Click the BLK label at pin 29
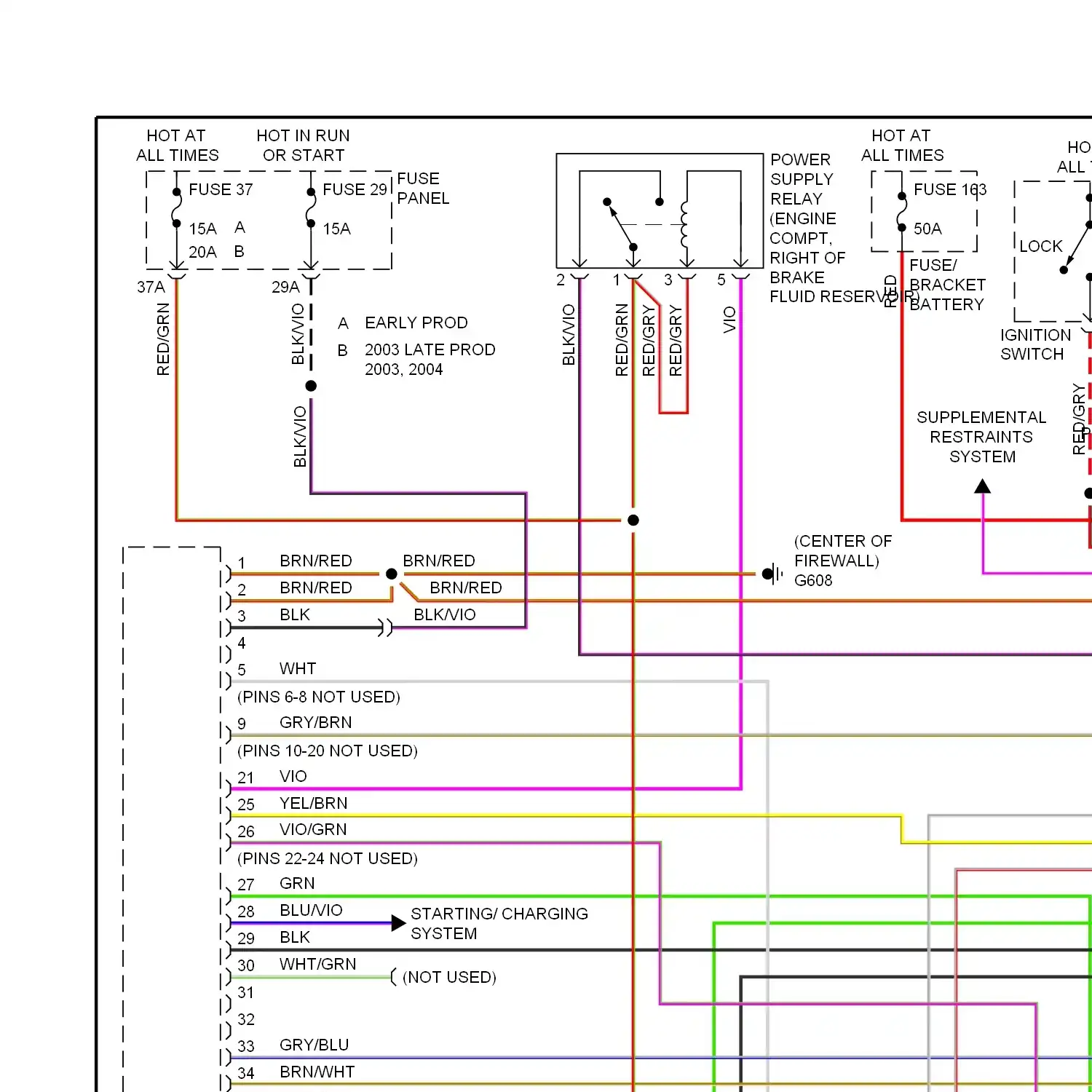 click(295, 937)
